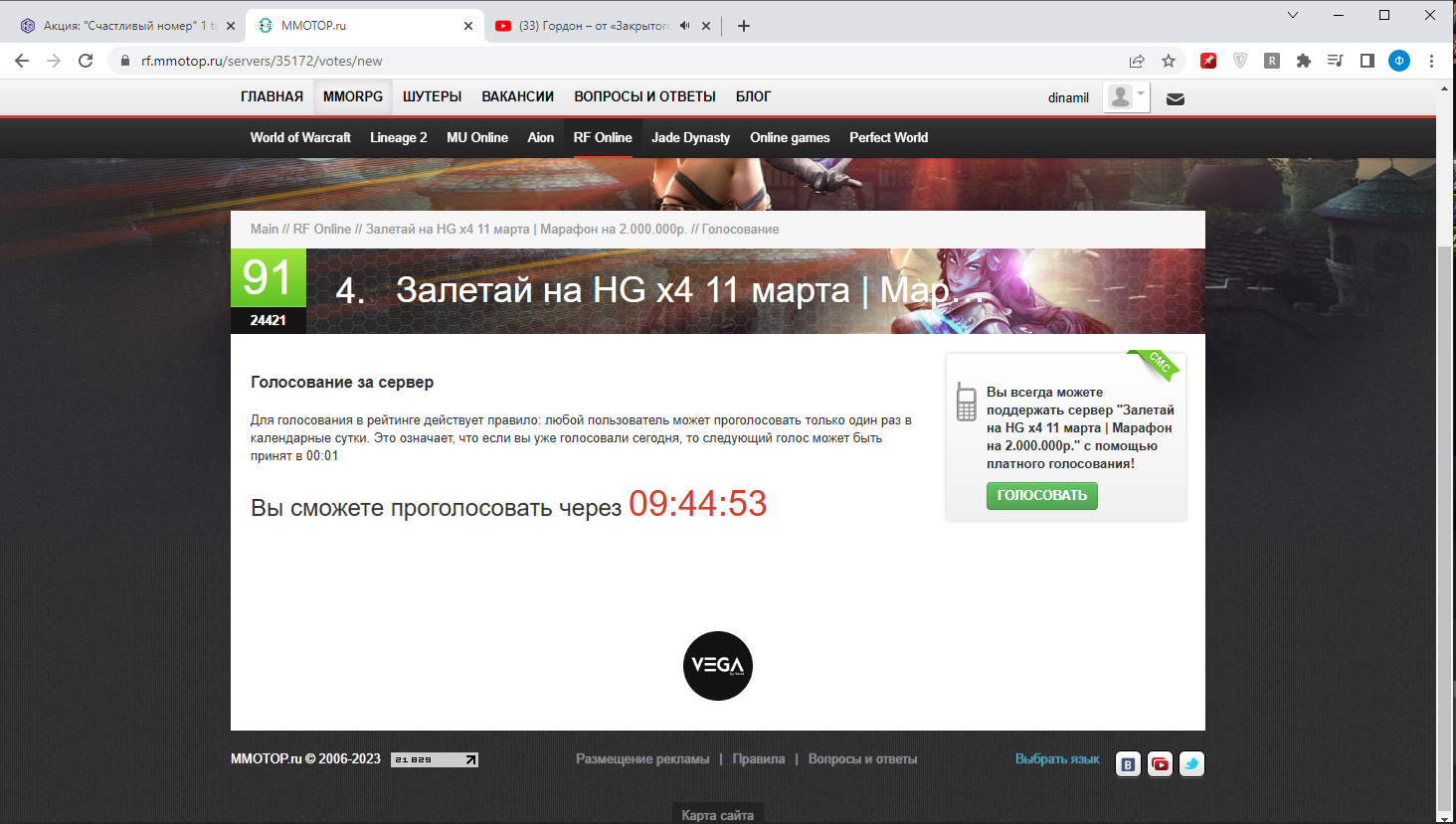Open the tab search chevron in title bar
Viewport: 1456px width, 824px height.
click(x=1293, y=15)
